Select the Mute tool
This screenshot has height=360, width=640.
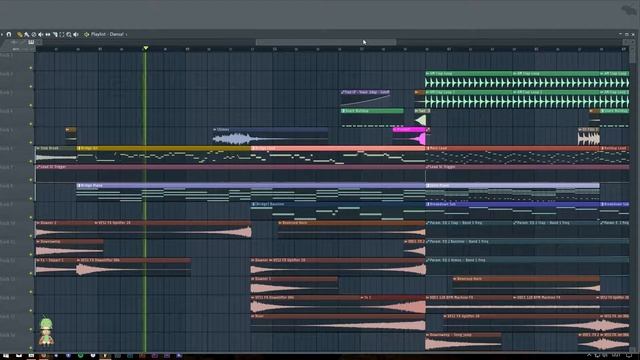tap(41, 35)
